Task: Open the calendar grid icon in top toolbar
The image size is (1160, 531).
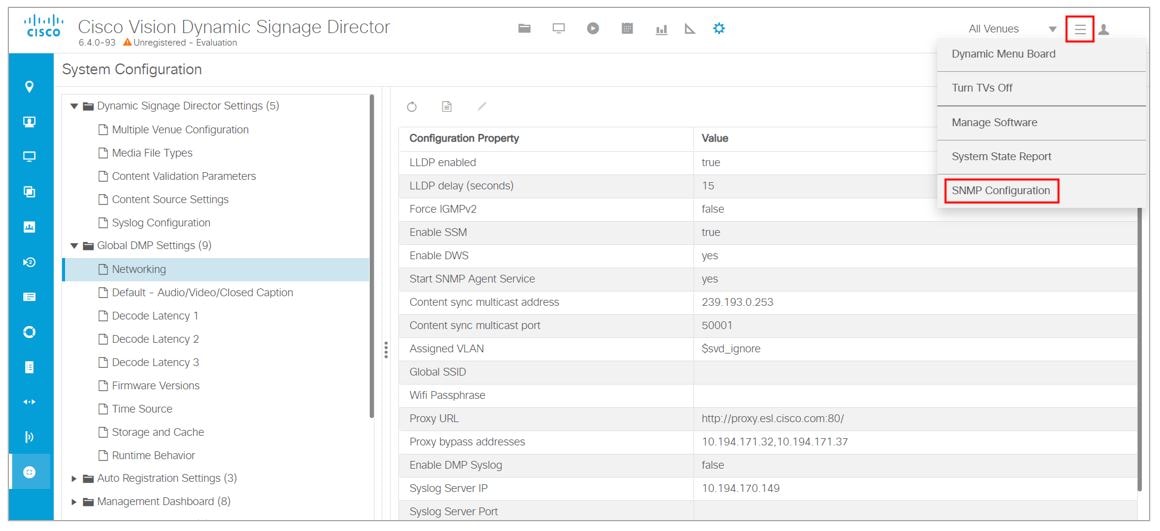Action: coord(627,29)
